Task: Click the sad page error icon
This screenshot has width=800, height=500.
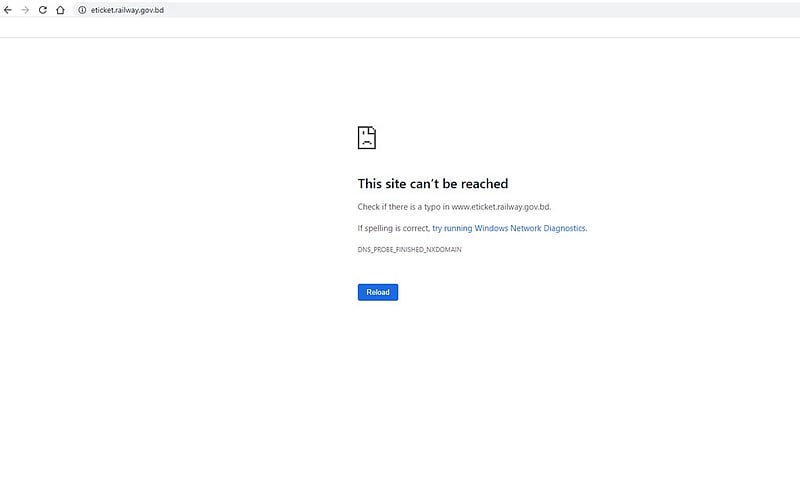Action: pos(367,138)
